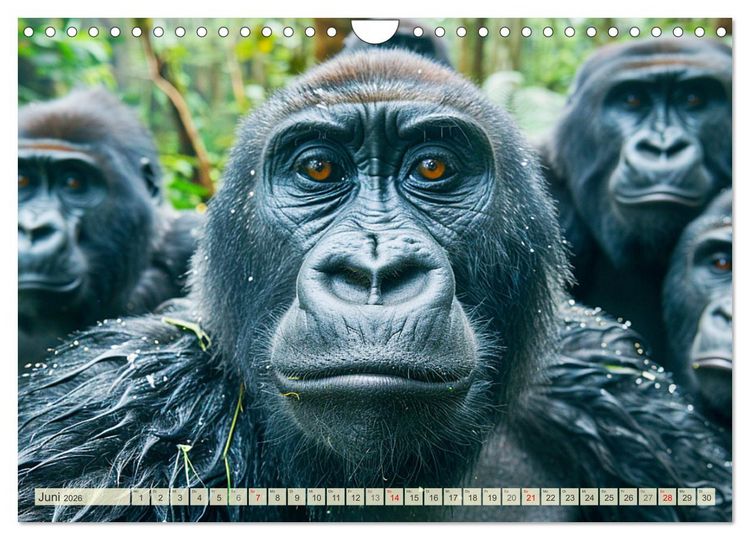
Task: Select red Sunday 28 date cell
Action: tap(668, 497)
